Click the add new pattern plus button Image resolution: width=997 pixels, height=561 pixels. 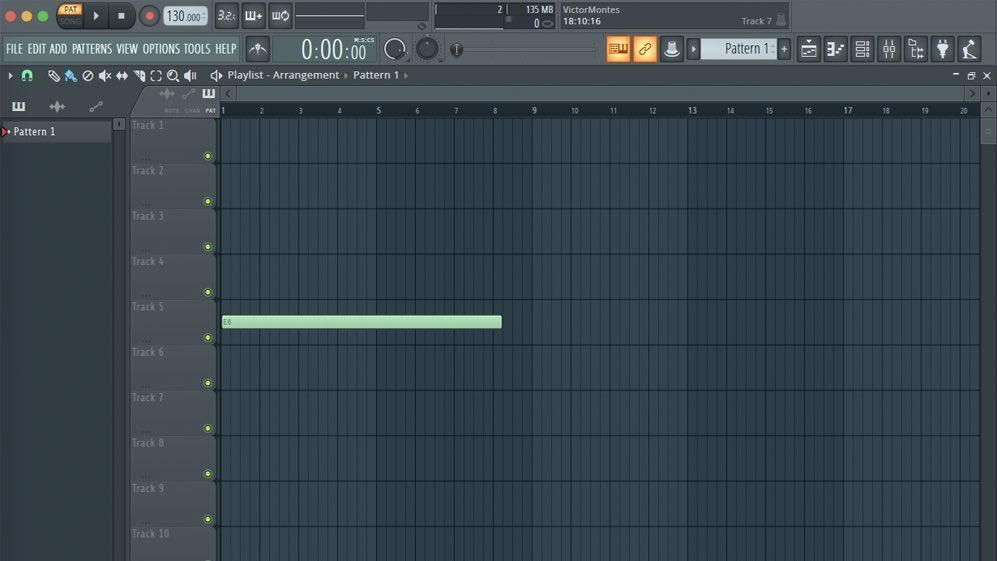pyautogui.click(x=784, y=49)
